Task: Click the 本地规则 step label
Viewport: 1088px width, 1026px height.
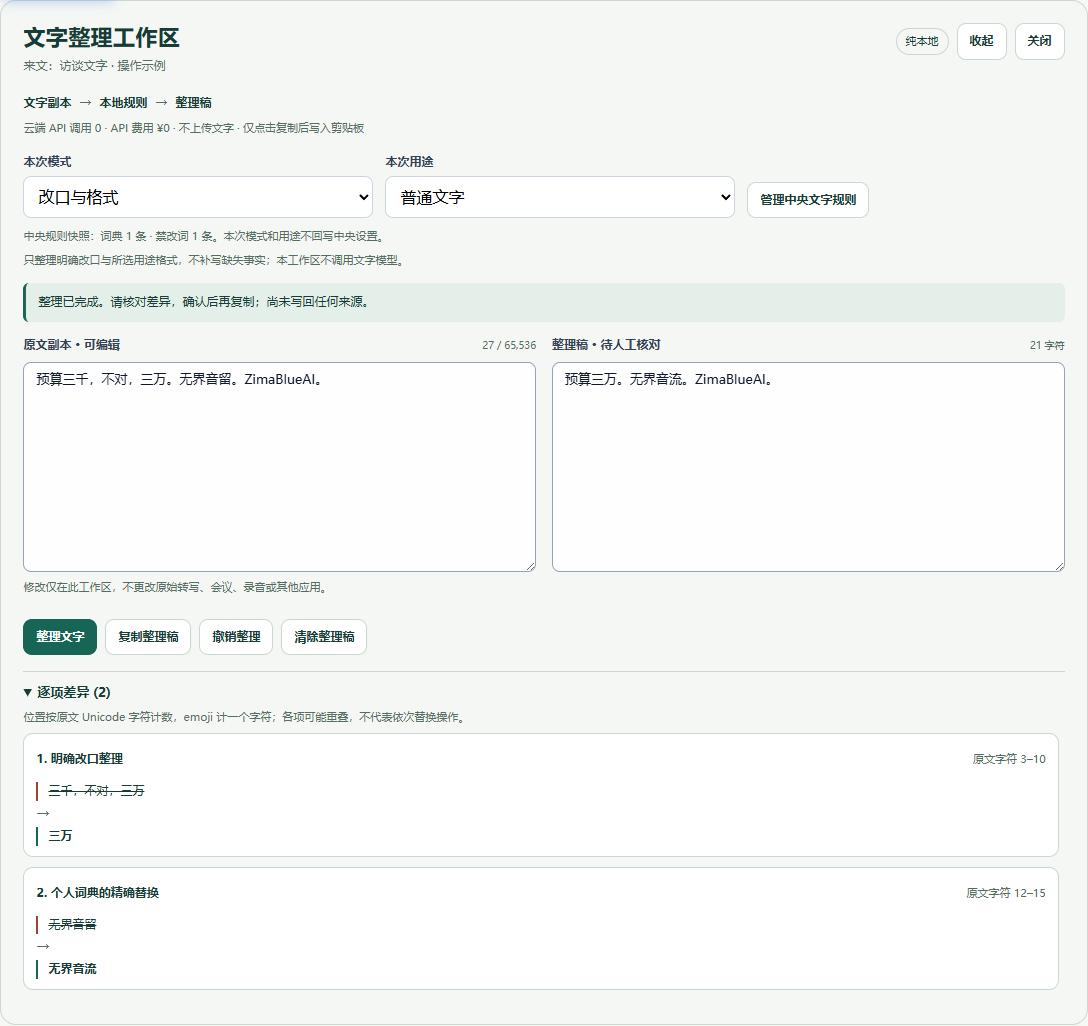Action: click(124, 103)
